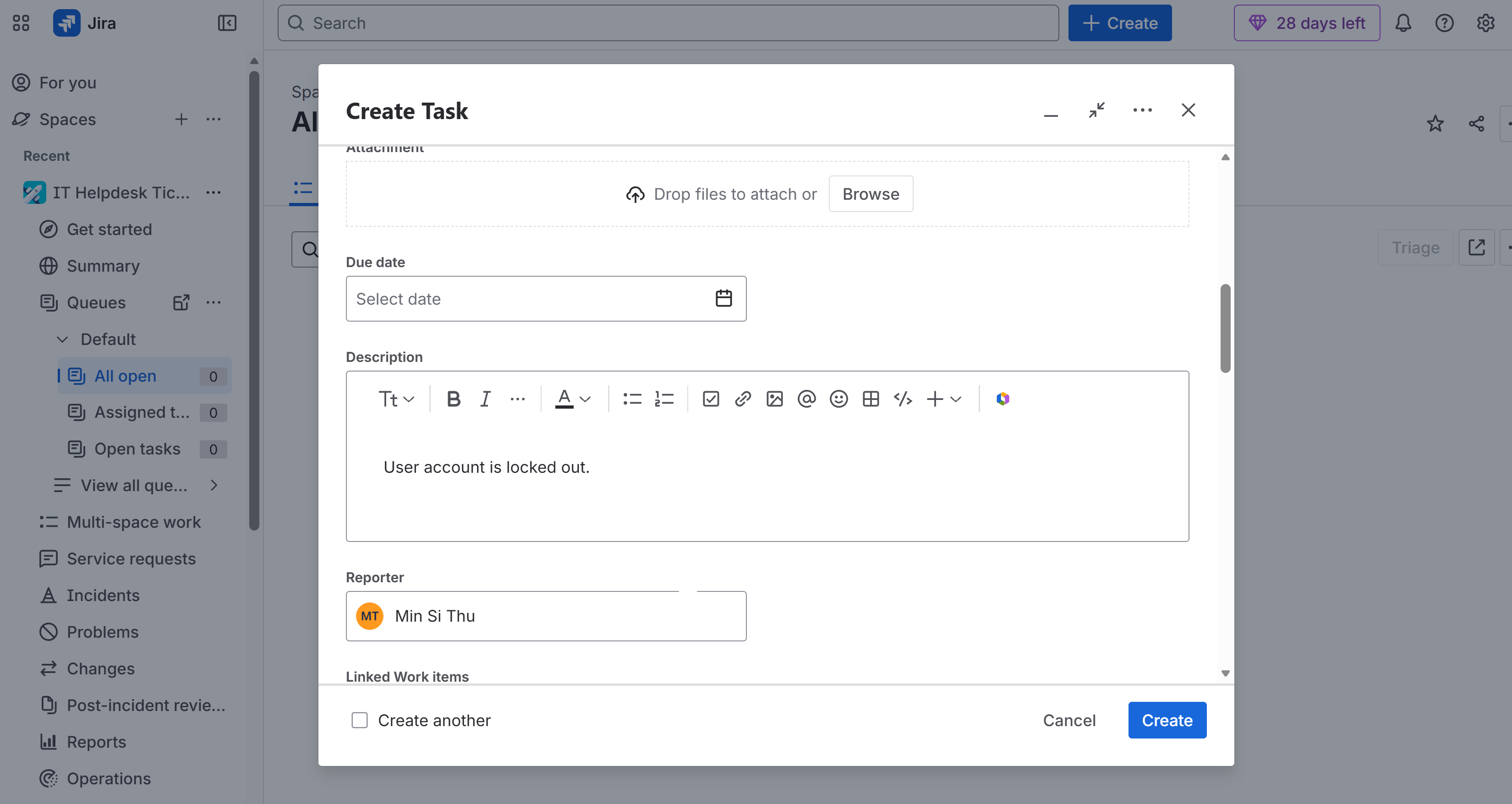Collapse the sidebar with toggle icon
Image resolution: width=1512 pixels, height=804 pixels.
[x=226, y=23]
